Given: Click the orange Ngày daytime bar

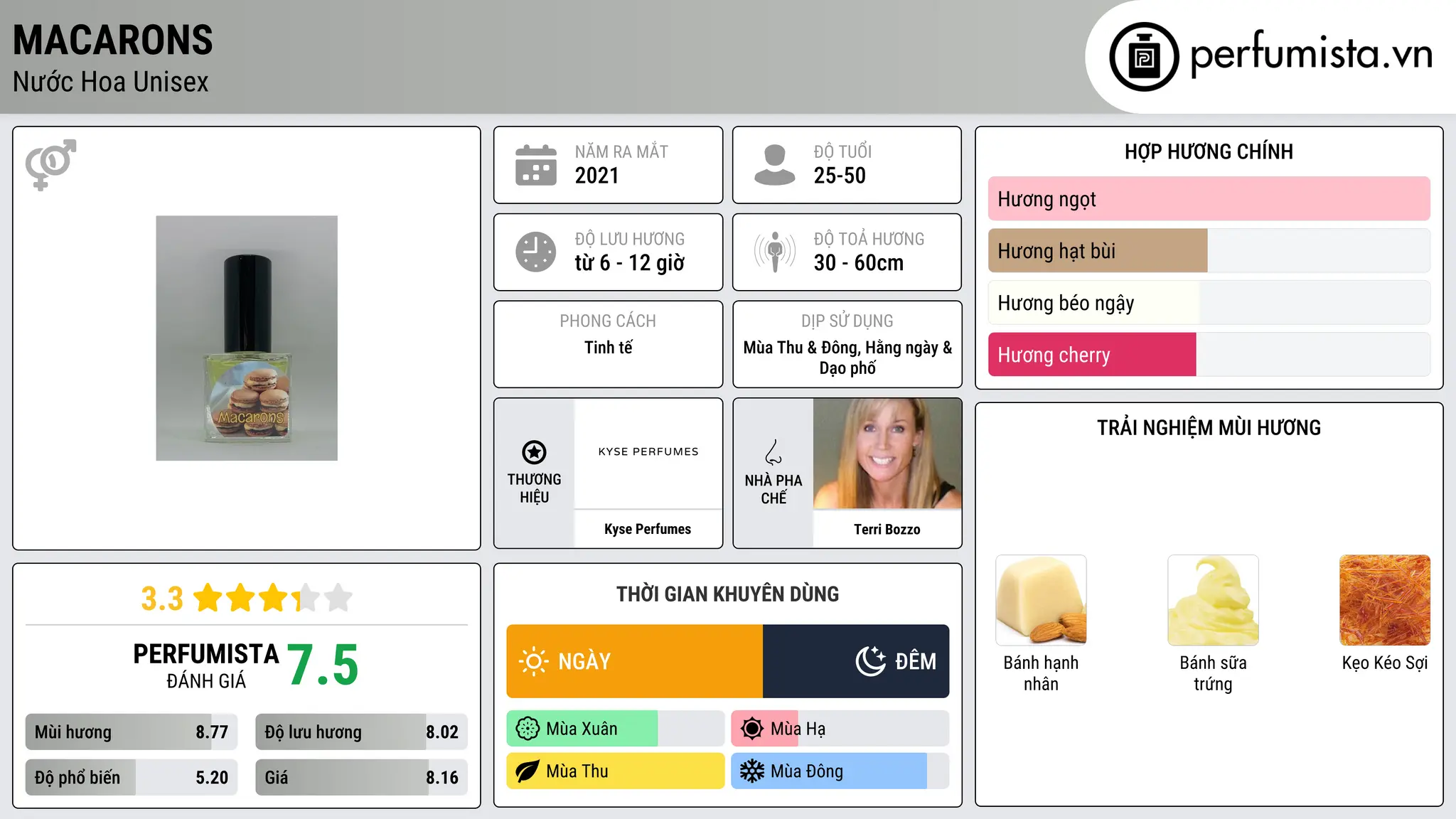Looking at the screenshot, I should 635,661.
